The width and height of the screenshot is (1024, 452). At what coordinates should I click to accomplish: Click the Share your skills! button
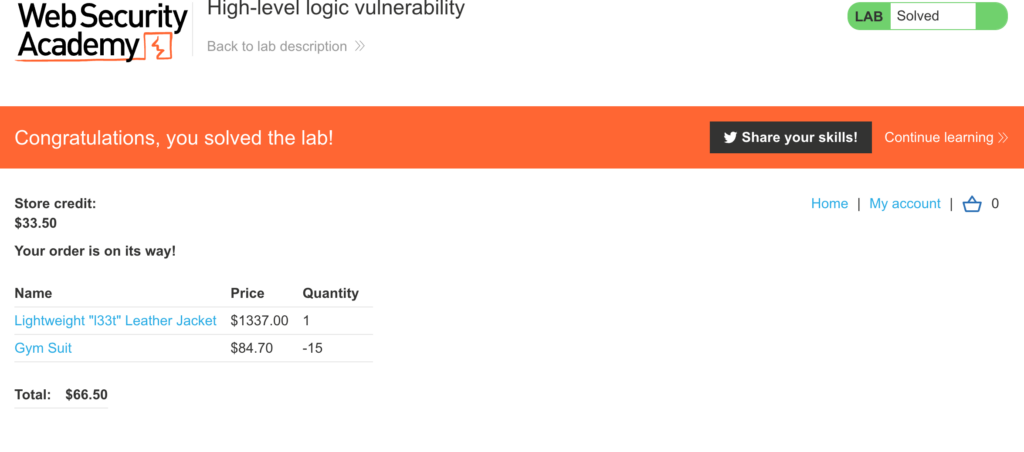click(790, 137)
